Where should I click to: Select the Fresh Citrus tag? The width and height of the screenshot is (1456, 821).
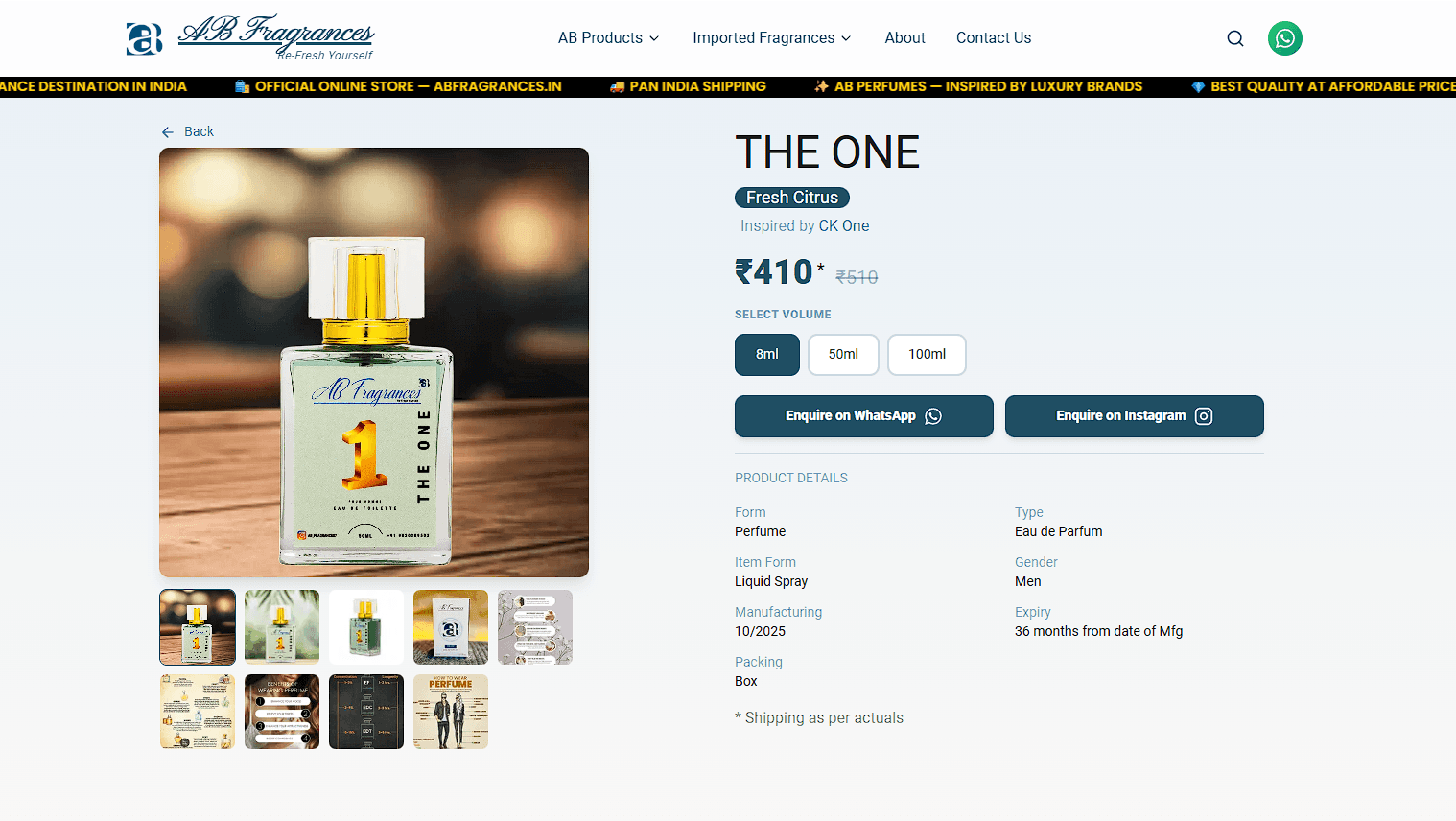click(x=792, y=198)
